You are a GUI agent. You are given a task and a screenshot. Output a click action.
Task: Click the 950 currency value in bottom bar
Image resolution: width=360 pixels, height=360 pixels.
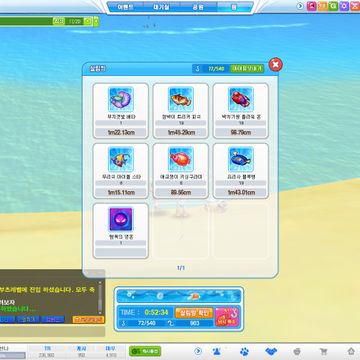coord(81,355)
